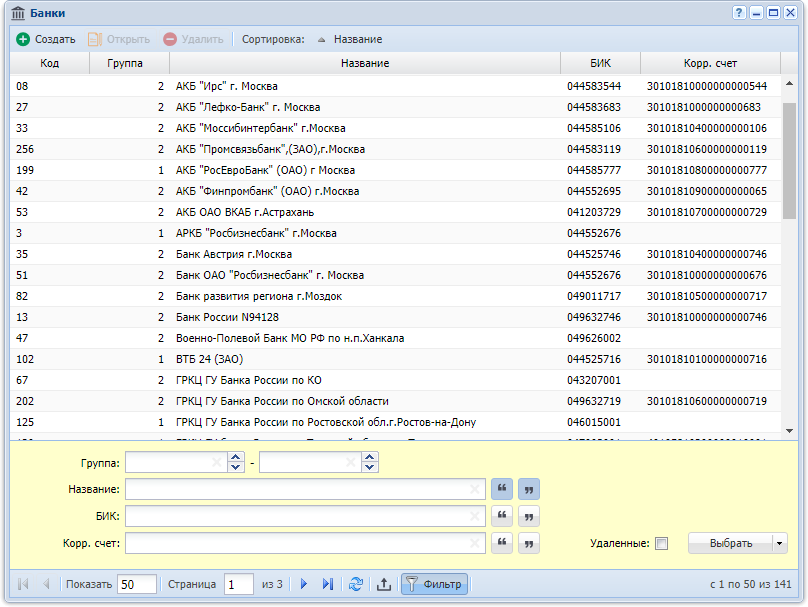Click the export upload icon
Screen dimensions: 808x607
tap(383, 584)
